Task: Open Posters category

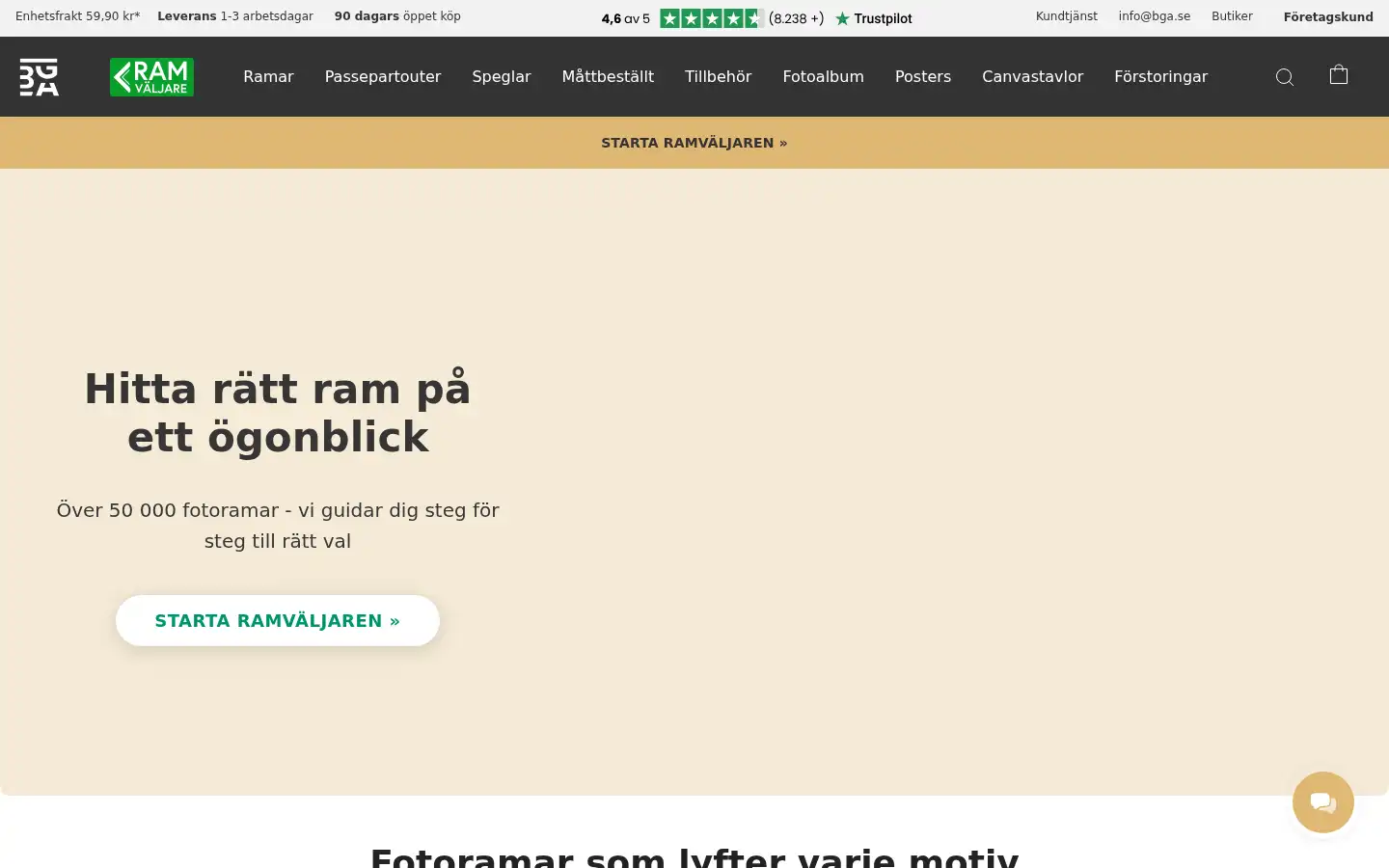Action: [923, 76]
